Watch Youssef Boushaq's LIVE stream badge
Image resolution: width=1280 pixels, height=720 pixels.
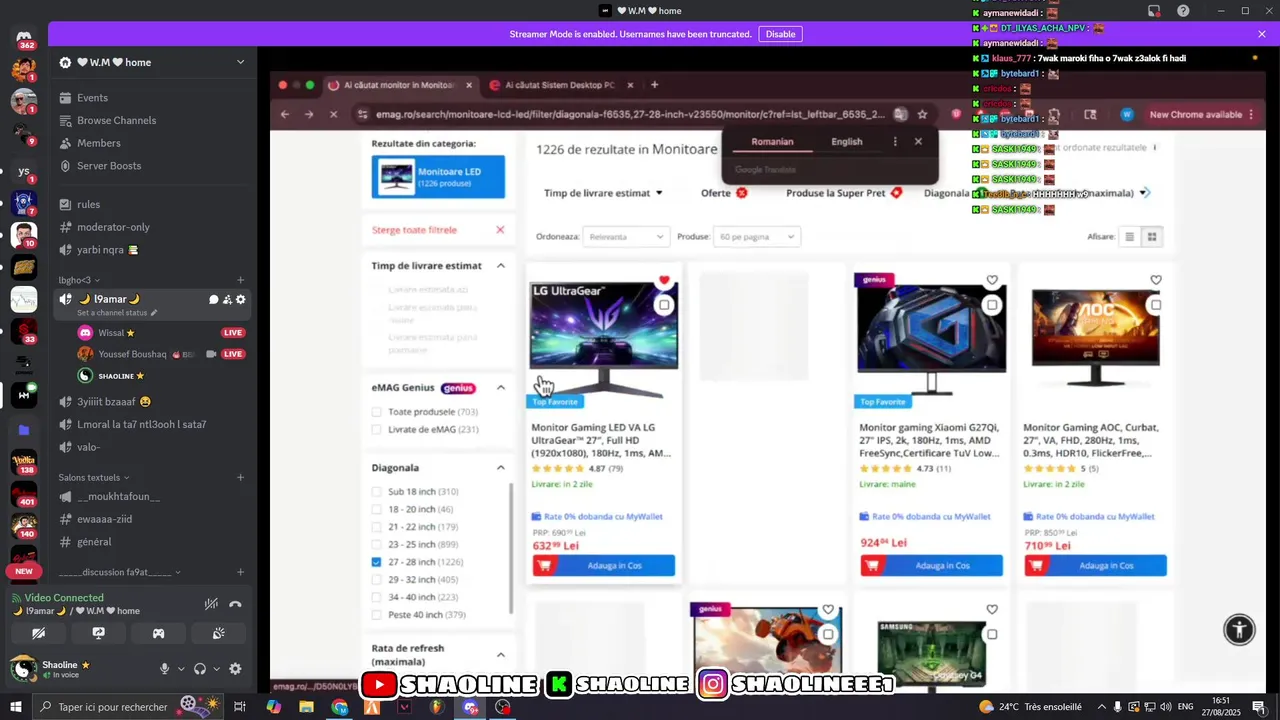(x=233, y=354)
